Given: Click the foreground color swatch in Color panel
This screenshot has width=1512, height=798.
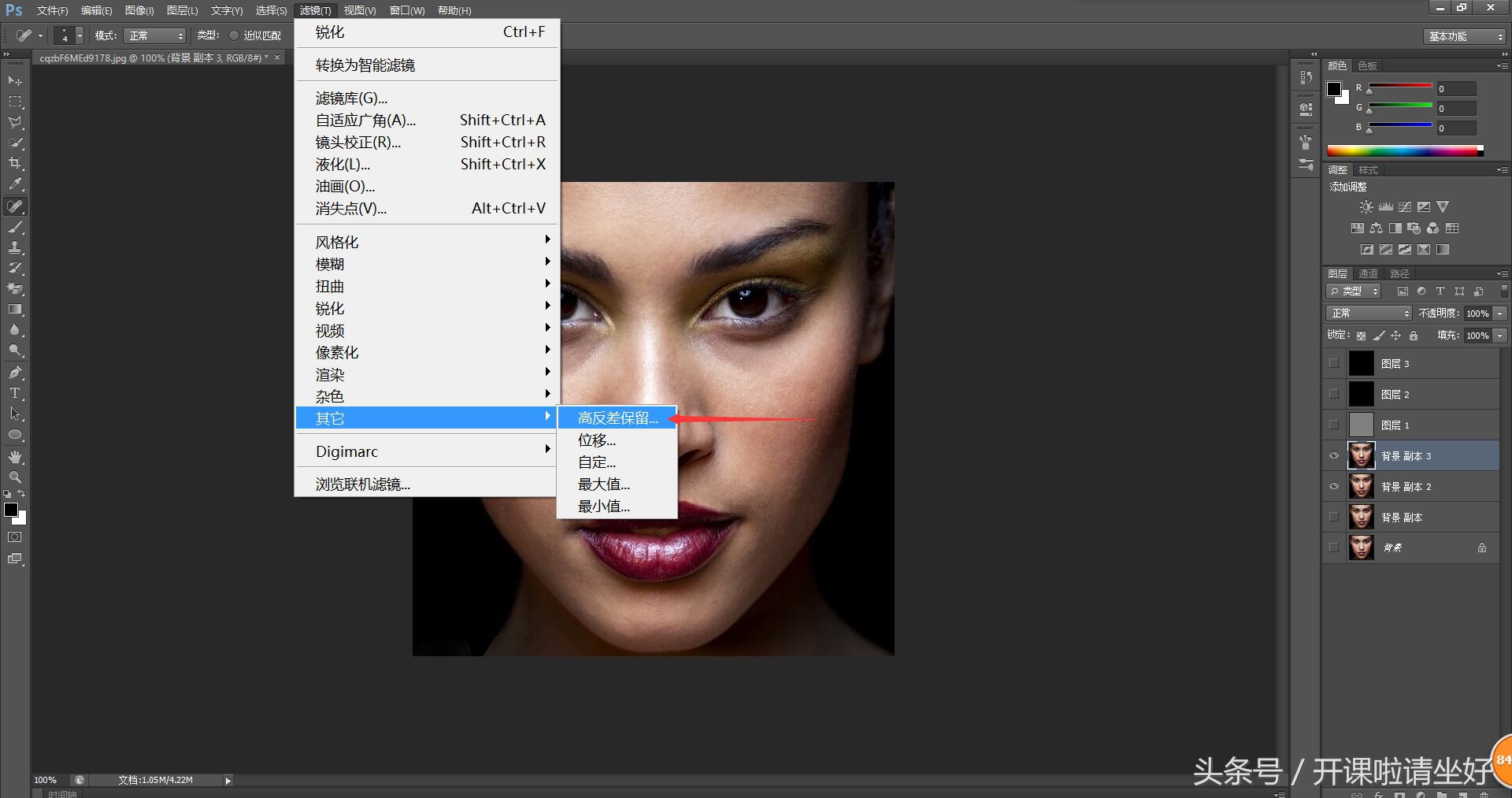Looking at the screenshot, I should click(x=1334, y=89).
